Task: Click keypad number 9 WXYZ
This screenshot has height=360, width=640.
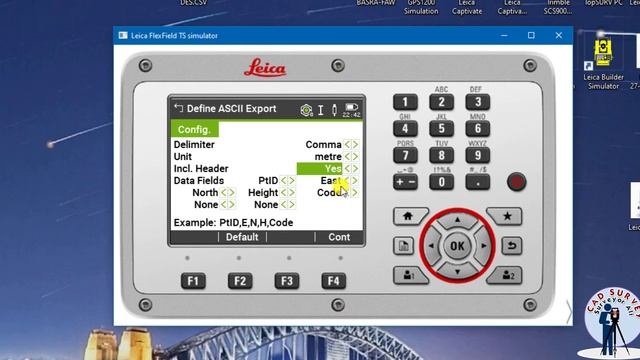Action: click(x=478, y=156)
